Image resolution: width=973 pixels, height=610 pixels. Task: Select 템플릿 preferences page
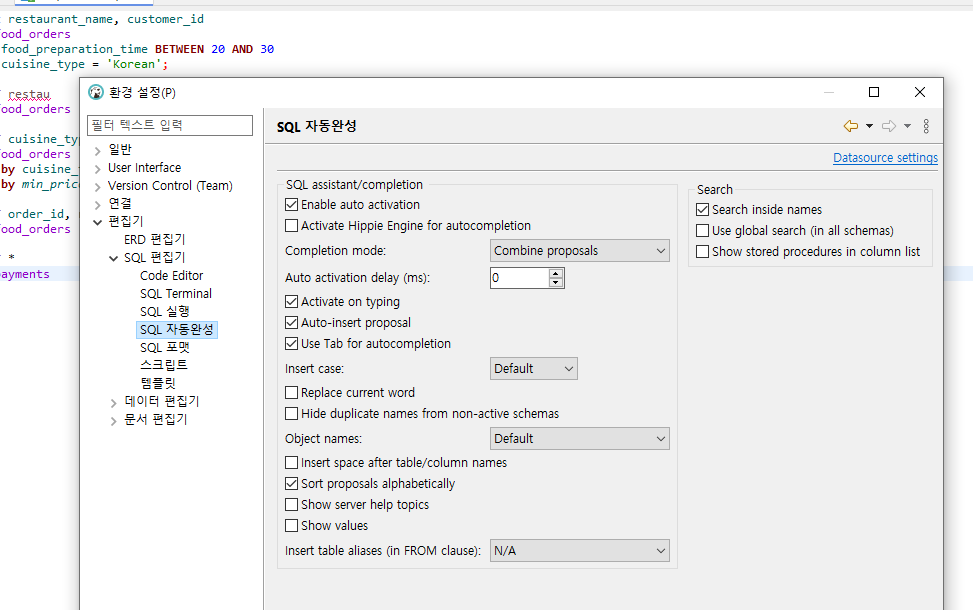point(158,383)
